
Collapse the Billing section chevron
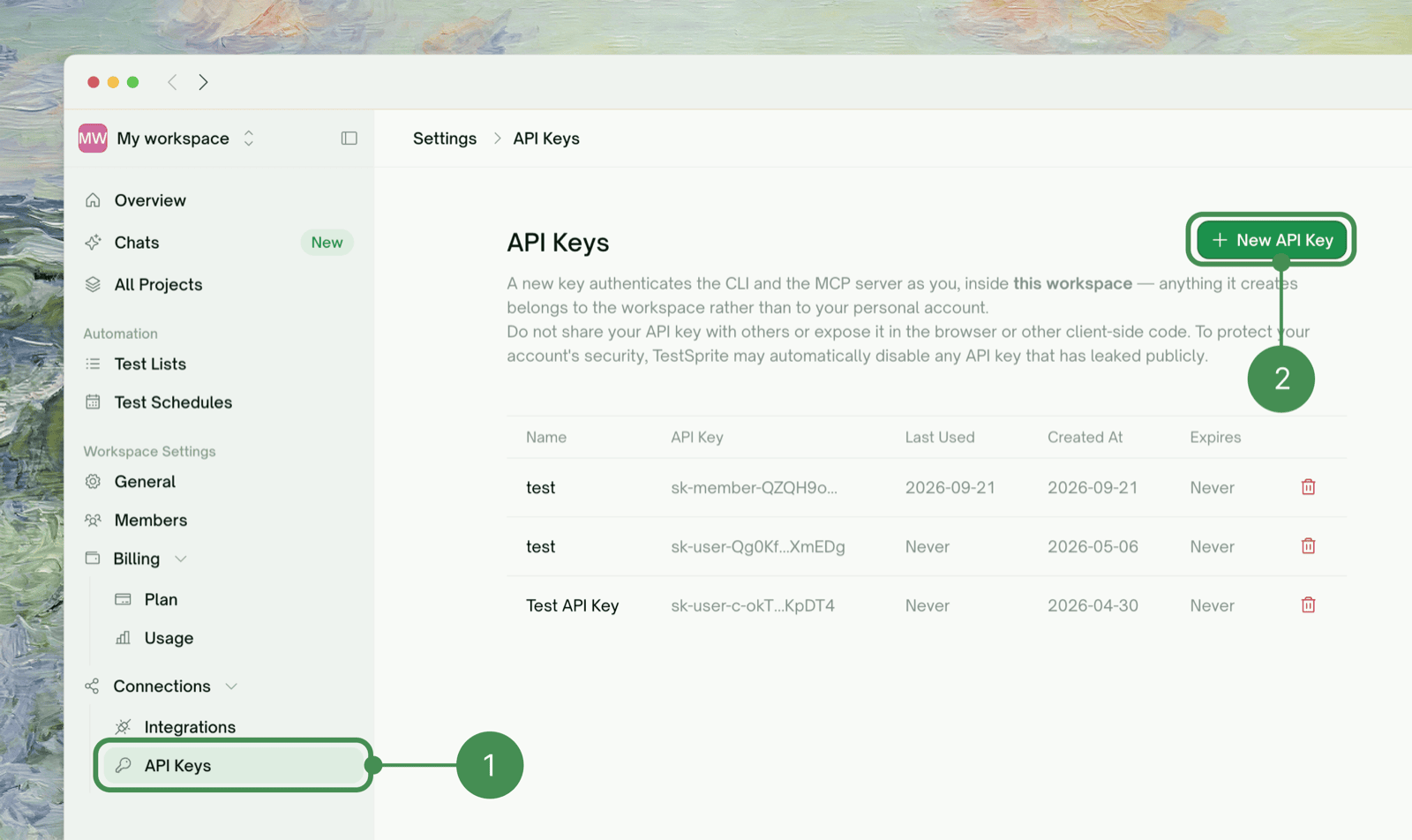pyautogui.click(x=181, y=559)
